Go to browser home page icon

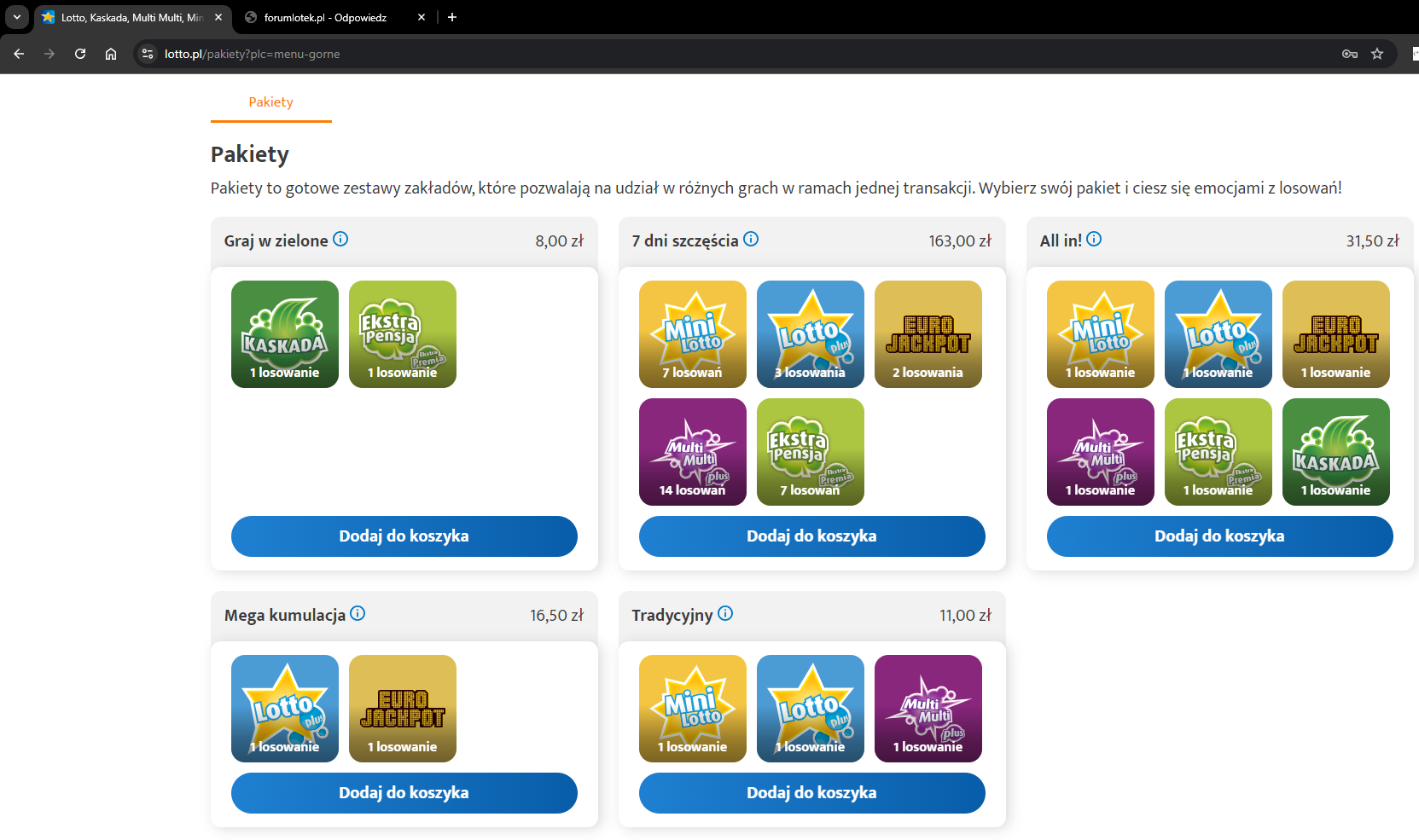[111, 54]
